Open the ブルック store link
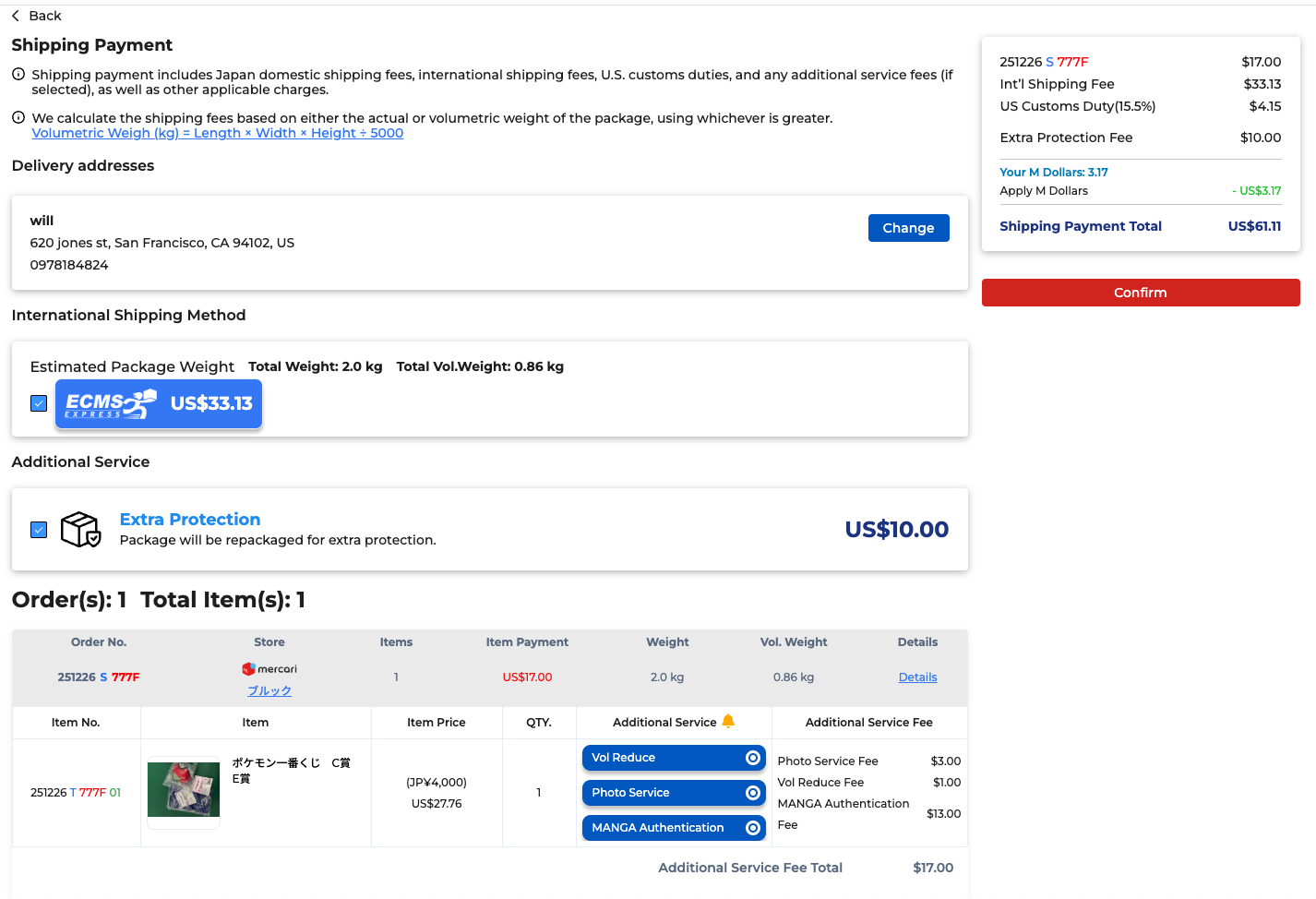 269,690
